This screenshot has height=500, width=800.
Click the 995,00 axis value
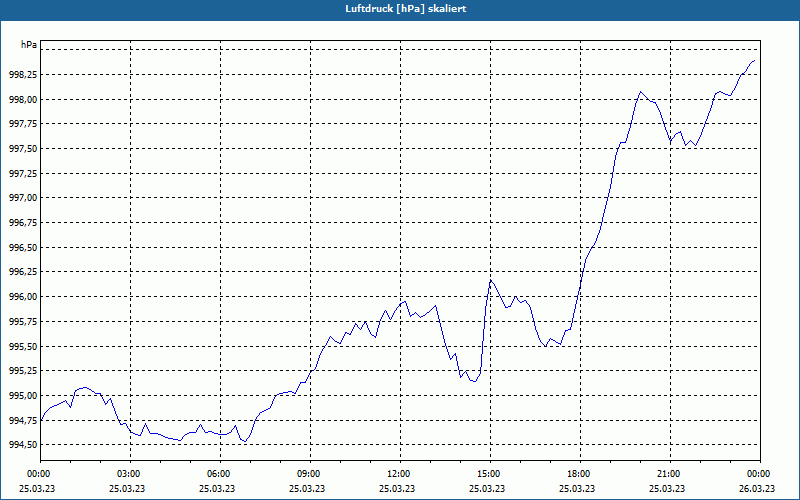[x=23, y=395]
